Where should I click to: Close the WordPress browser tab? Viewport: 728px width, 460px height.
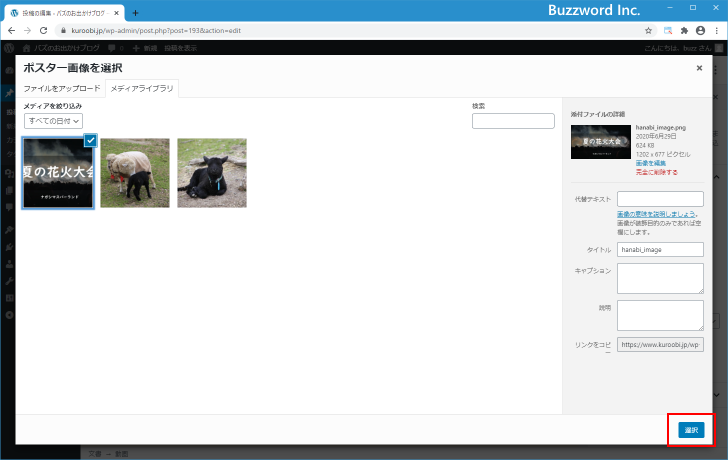(116, 13)
